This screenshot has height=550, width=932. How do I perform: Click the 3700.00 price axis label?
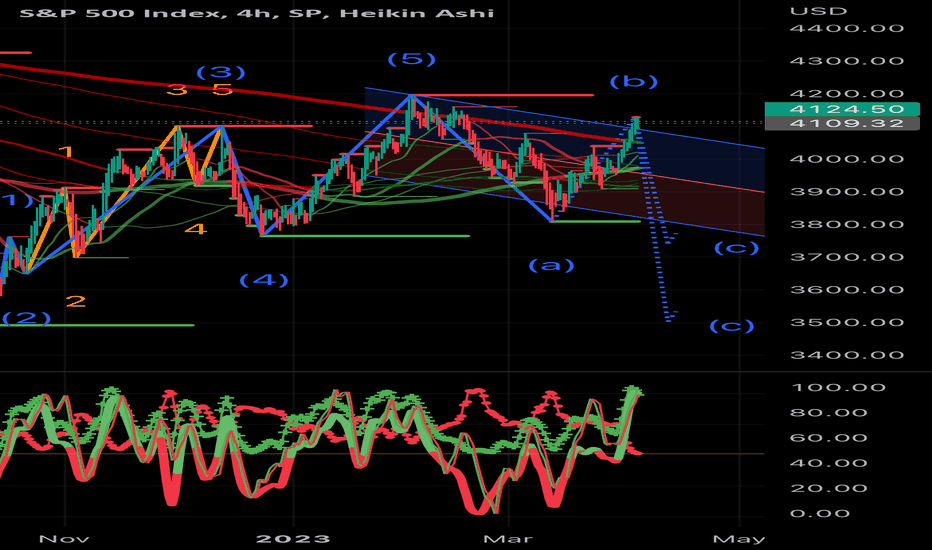pos(847,257)
